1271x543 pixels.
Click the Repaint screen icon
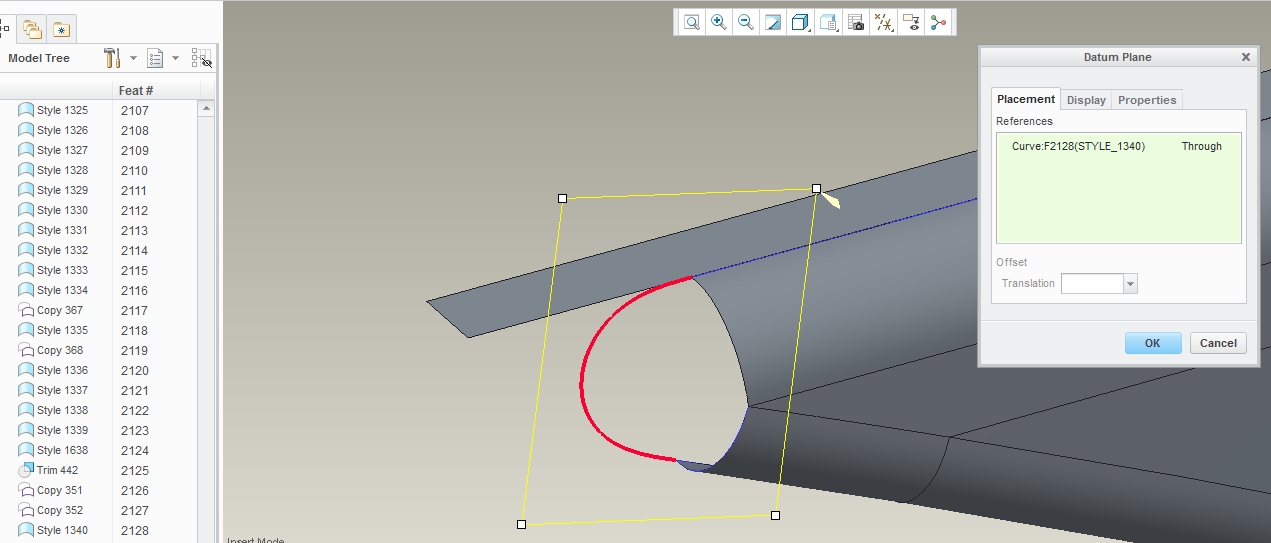click(x=773, y=22)
